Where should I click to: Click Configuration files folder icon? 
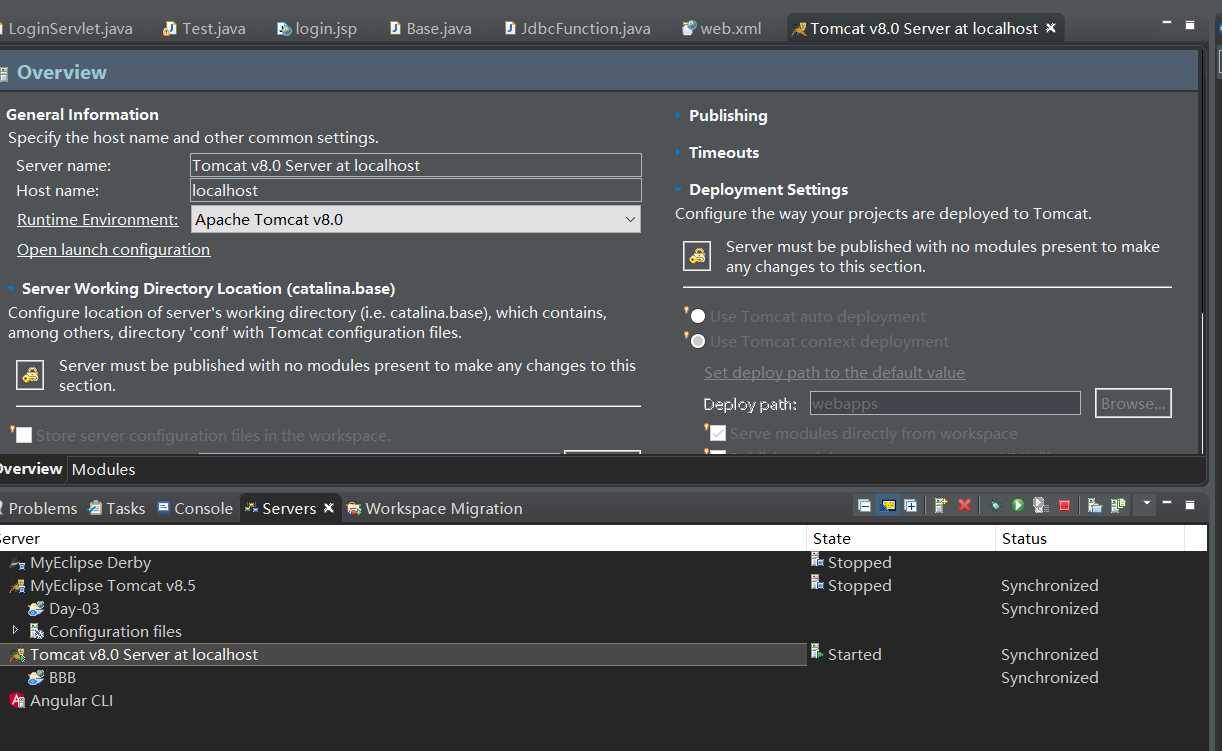pyautogui.click(x=36, y=632)
